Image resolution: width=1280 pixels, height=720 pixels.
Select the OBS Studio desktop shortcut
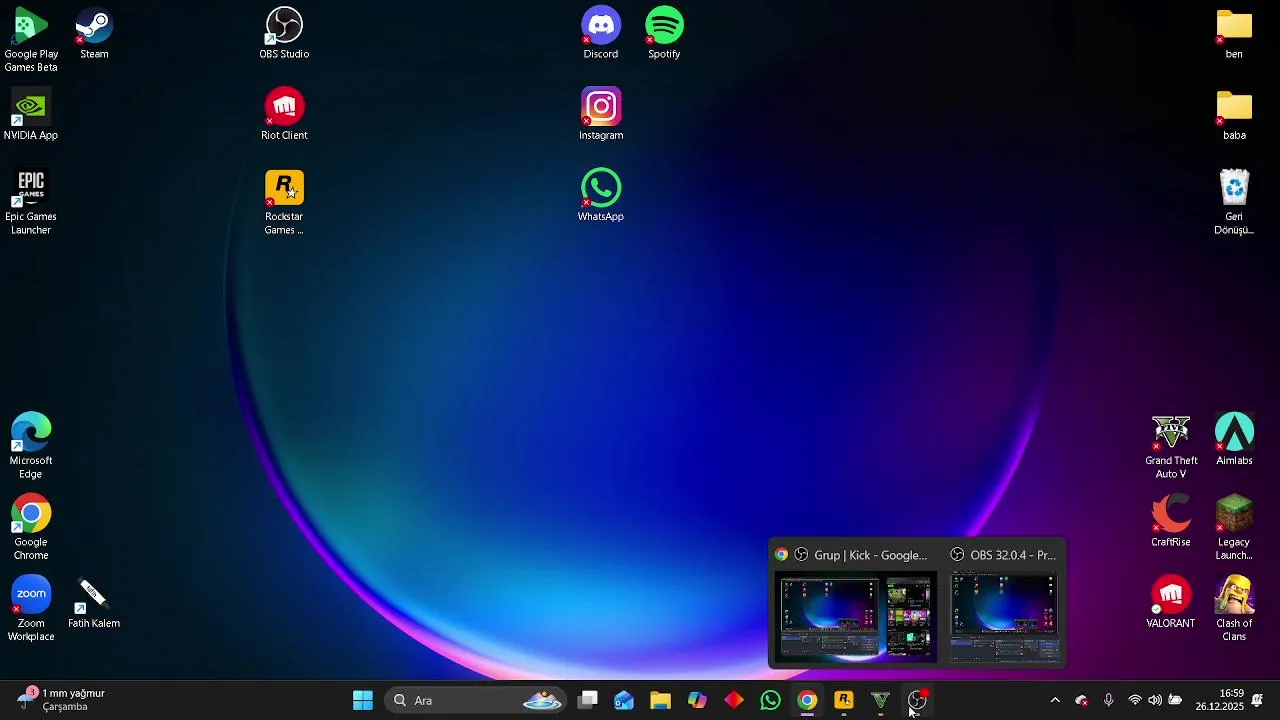(x=284, y=34)
